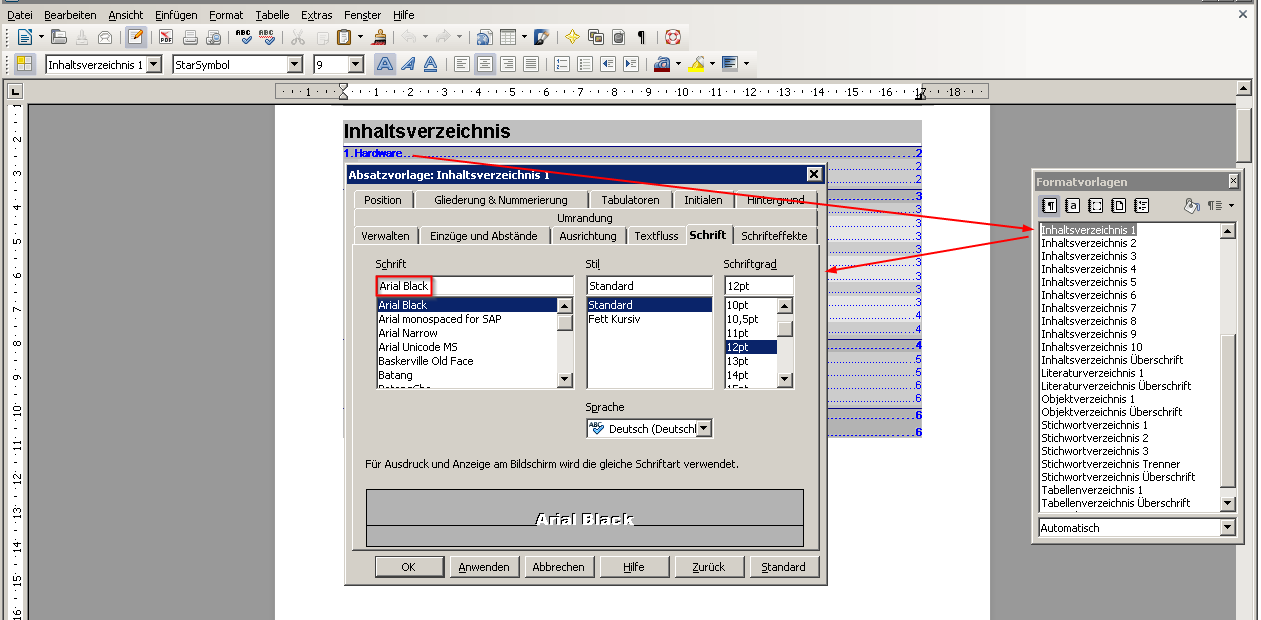Toggle Bullets On/Off icon
Screen dimensions: 1261x620
tap(585, 64)
